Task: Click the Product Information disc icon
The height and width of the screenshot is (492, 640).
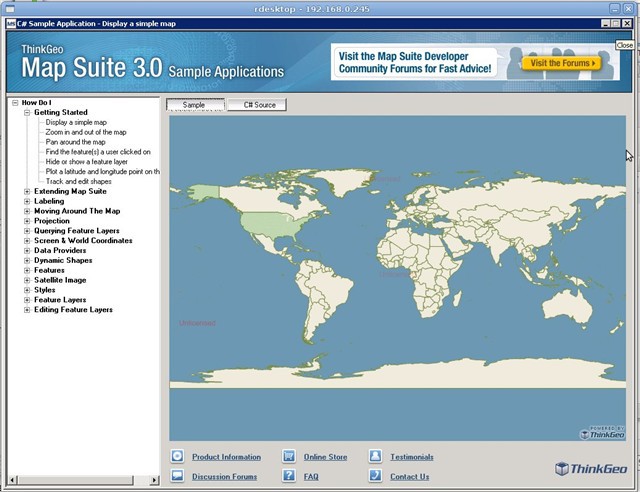Action: pyautogui.click(x=177, y=456)
